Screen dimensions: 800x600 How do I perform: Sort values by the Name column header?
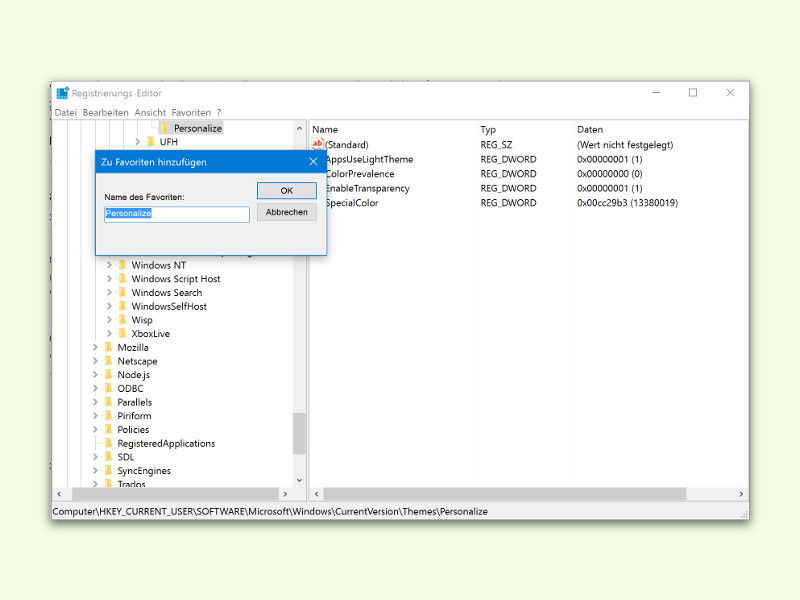(325, 130)
